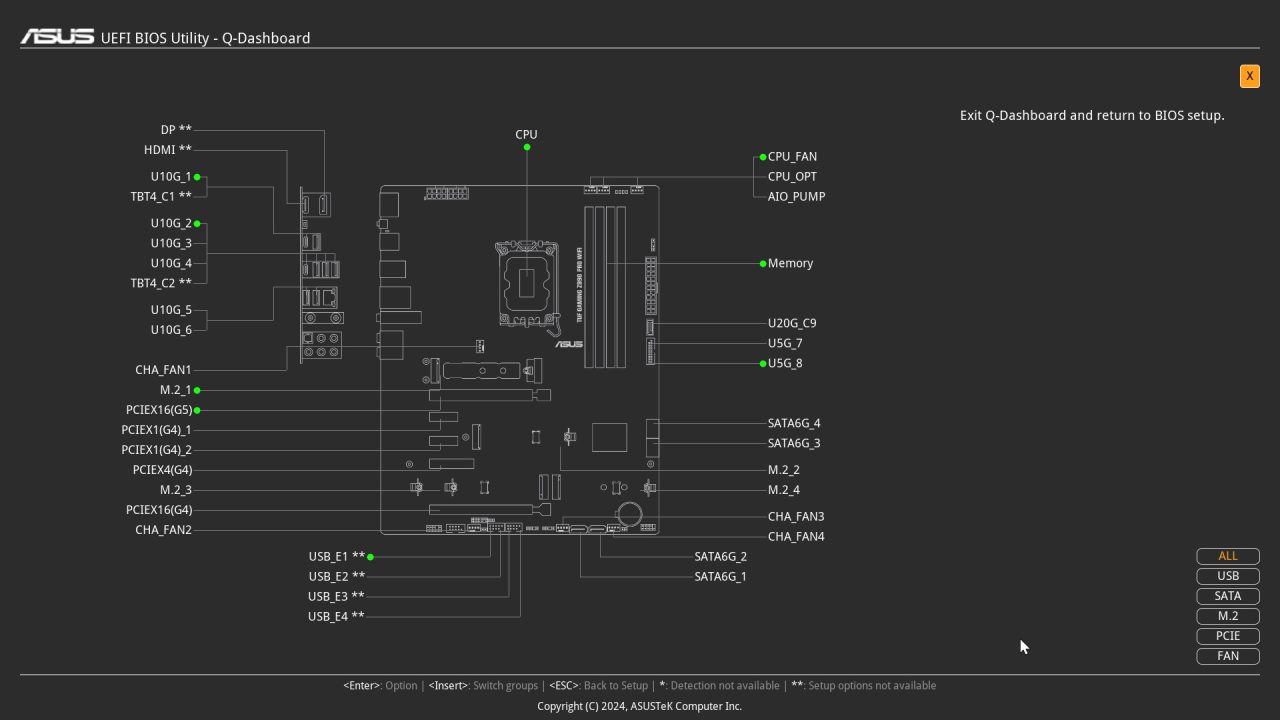Select the ALL filter button

[x=1228, y=556]
